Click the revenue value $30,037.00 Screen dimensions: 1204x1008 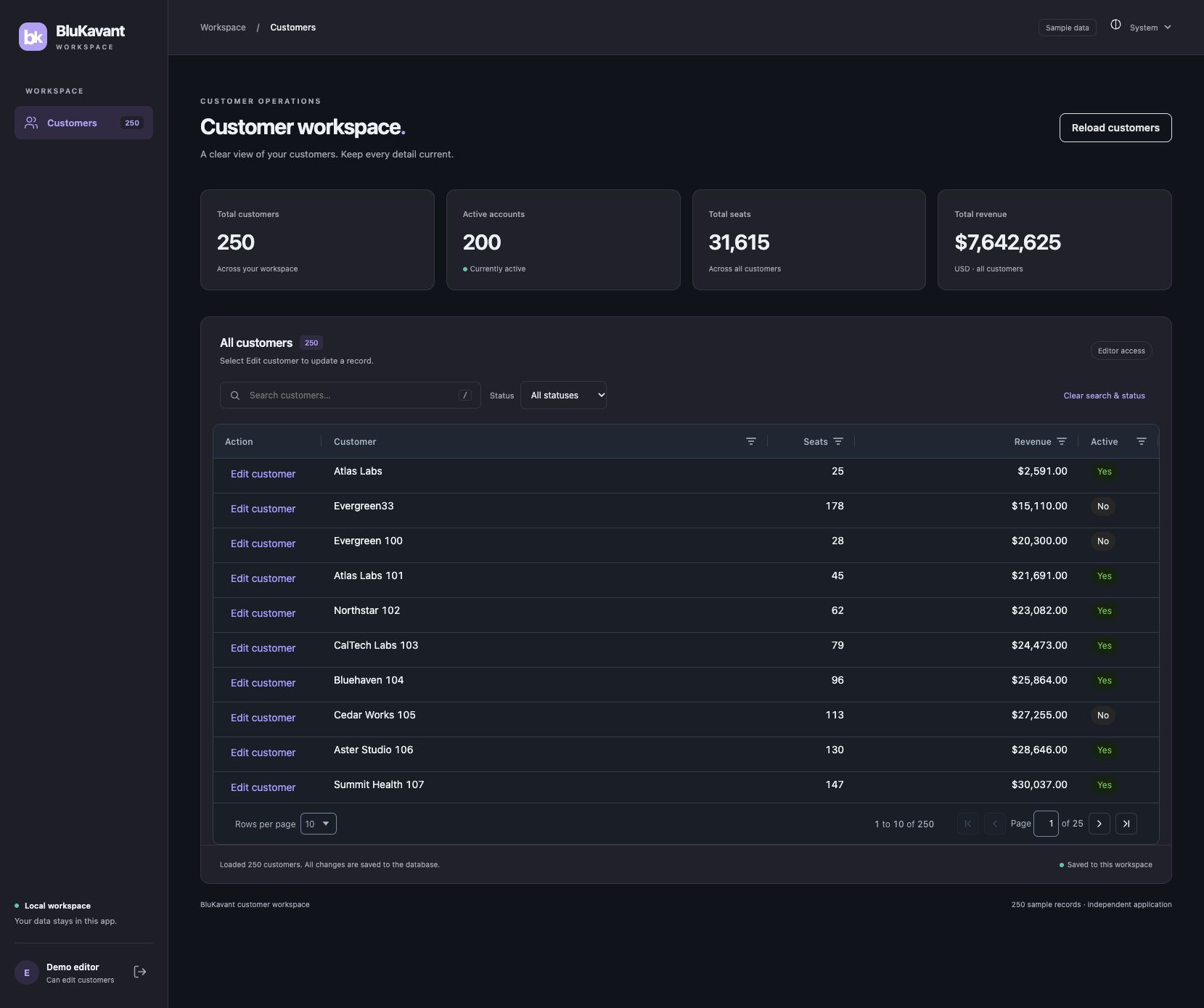click(x=1039, y=784)
